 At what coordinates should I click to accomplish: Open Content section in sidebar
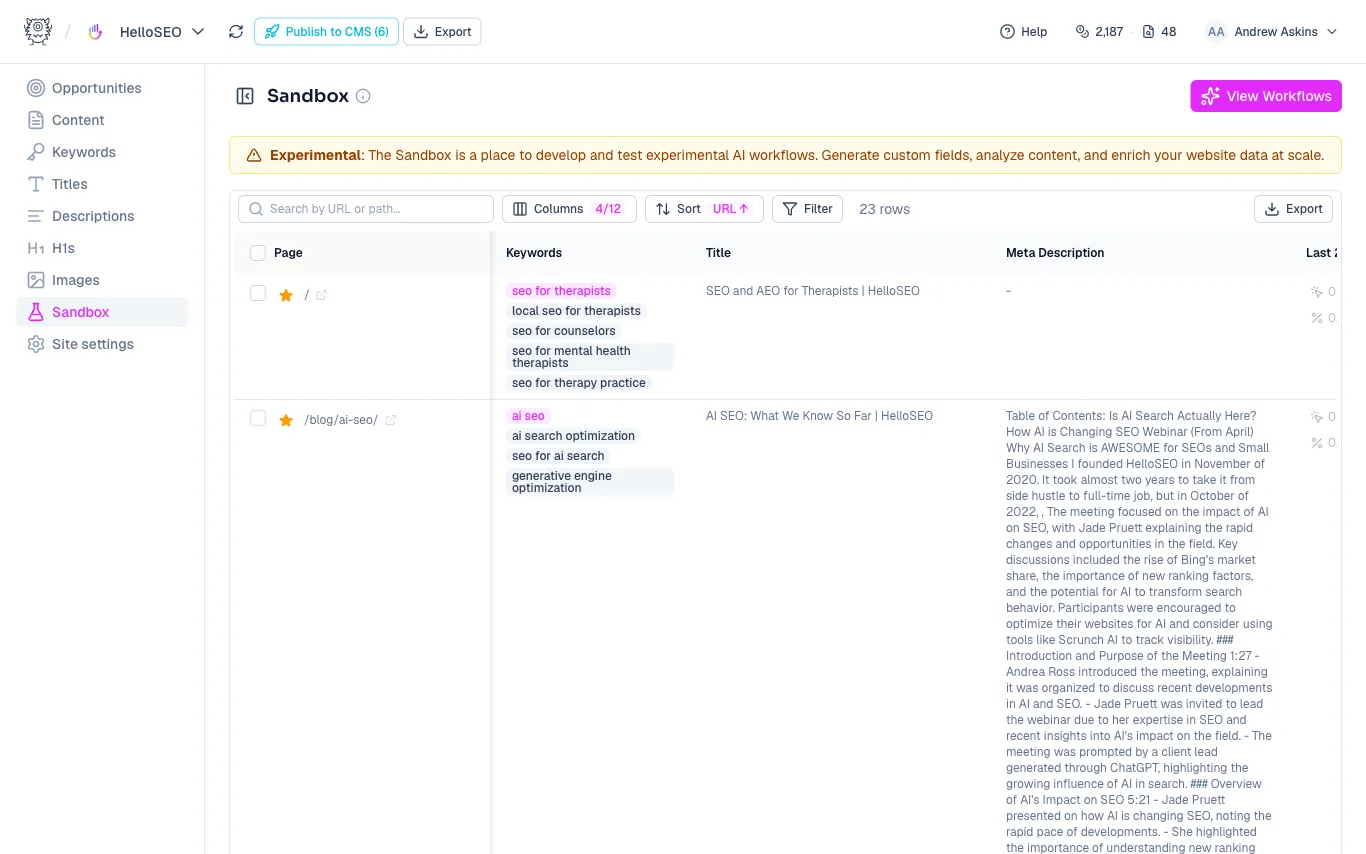point(102,120)
